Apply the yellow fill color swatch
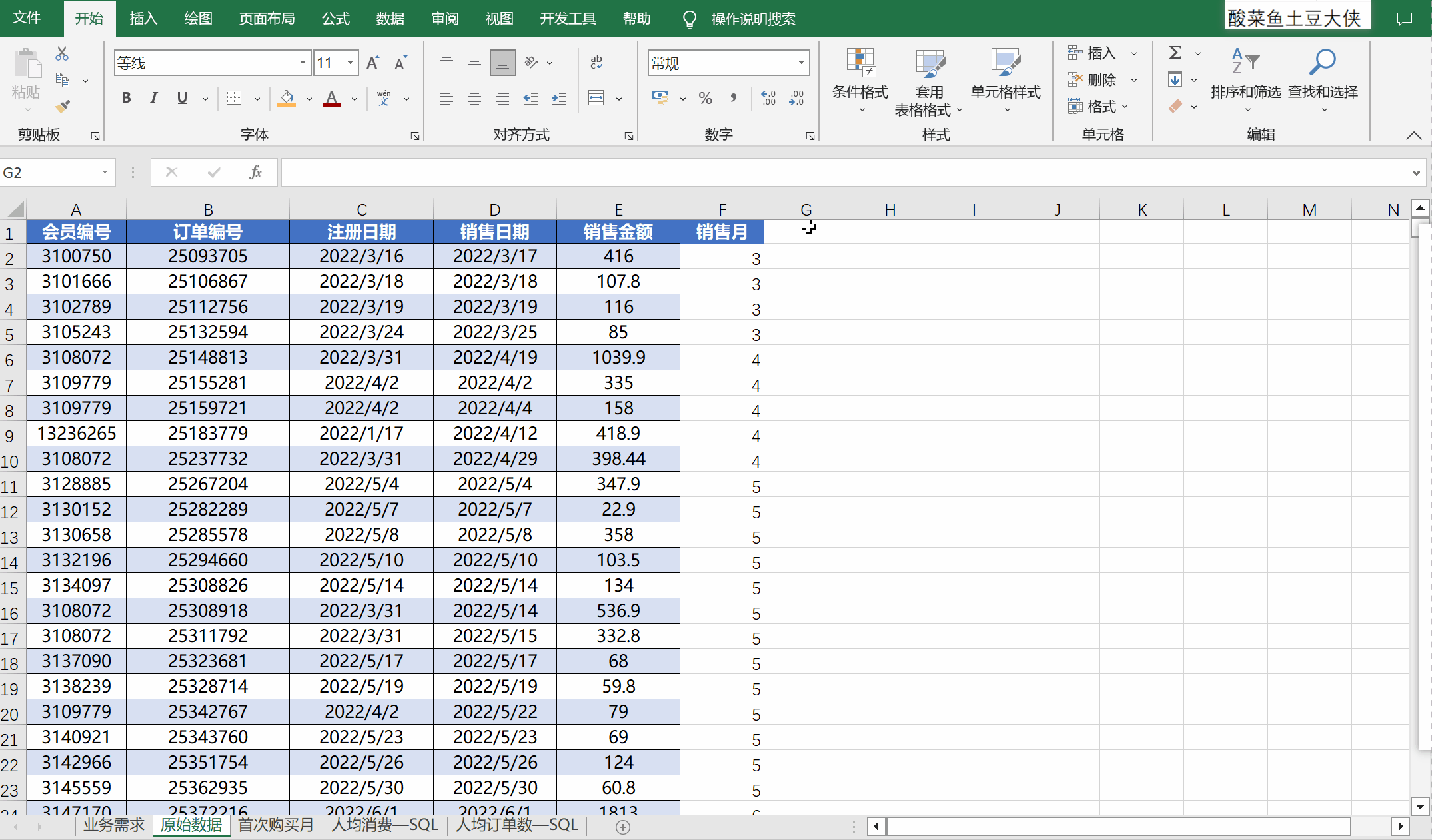The image size is (1432, 840). point(287,99)
